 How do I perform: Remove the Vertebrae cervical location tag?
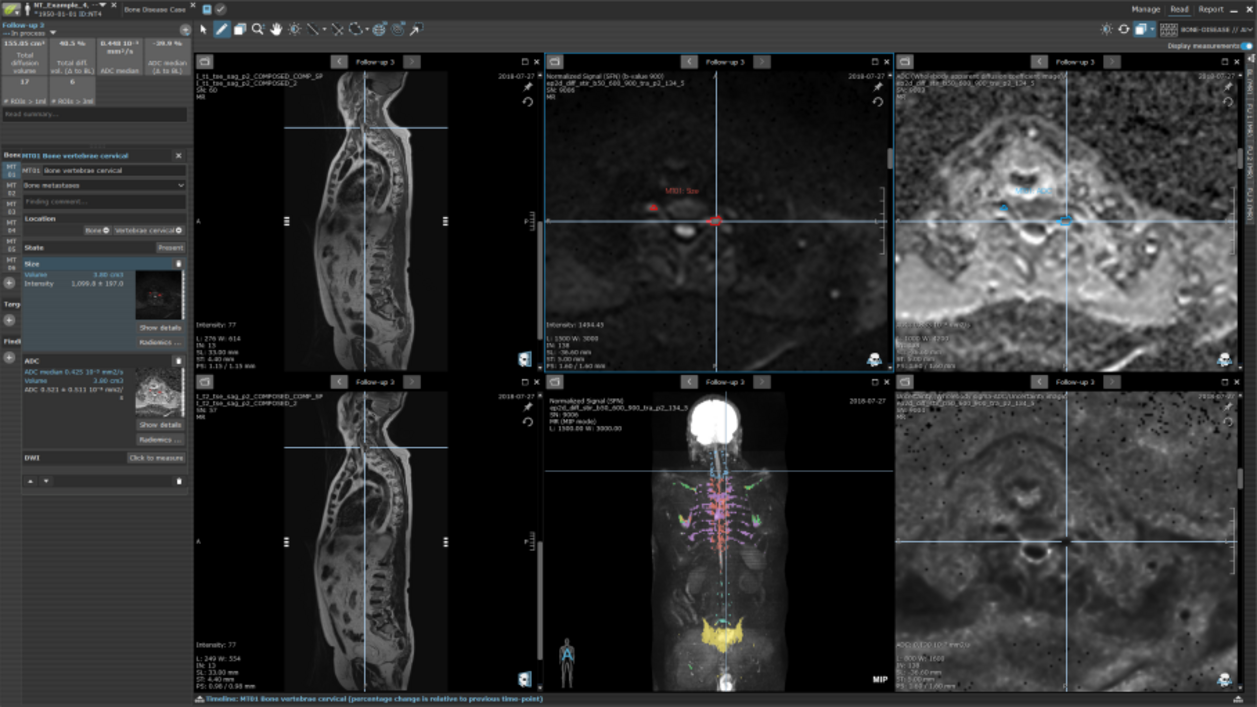pos(179,231)
